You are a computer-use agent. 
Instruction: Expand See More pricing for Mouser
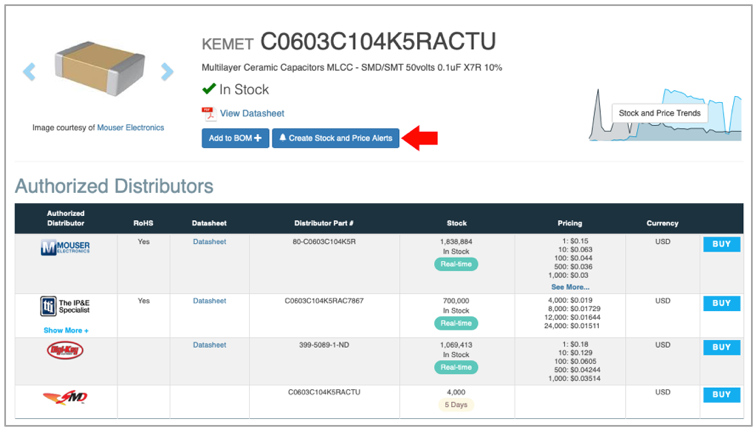point(570,287)
